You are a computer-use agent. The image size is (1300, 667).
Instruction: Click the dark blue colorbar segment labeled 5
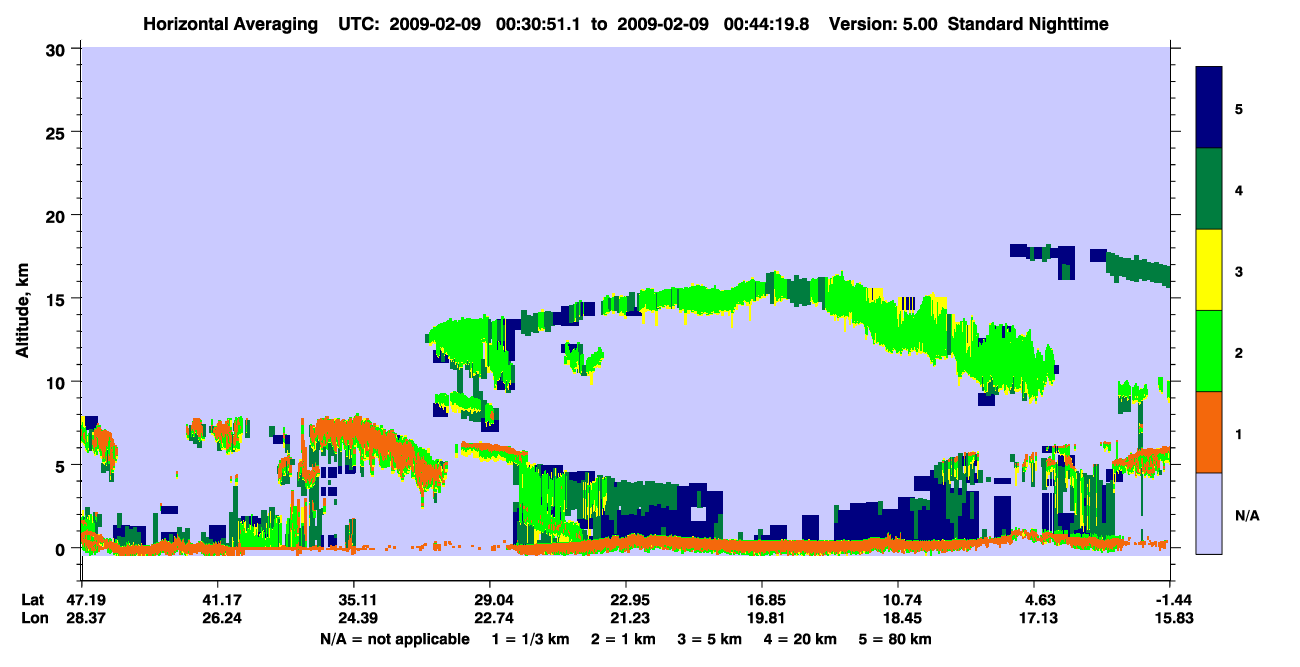pyautogui.click(x=1209, y=108)
